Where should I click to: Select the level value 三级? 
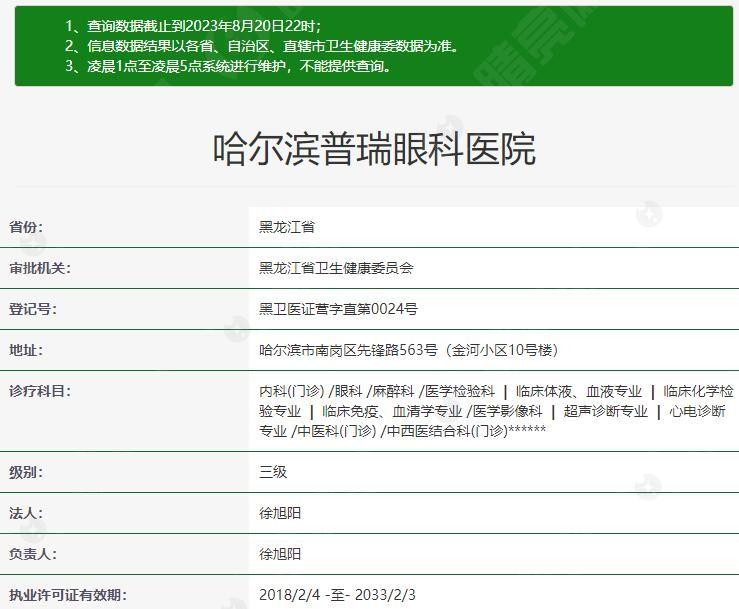coord(273,472)
